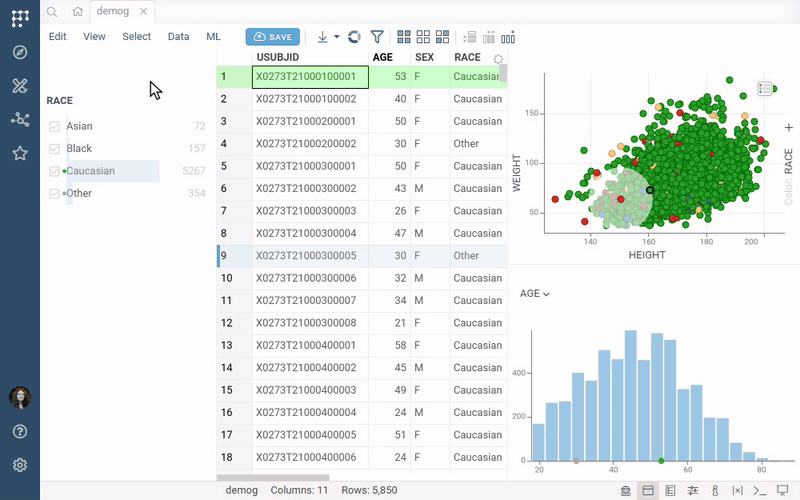This screenshot has width=800, height=500.
Task: Uncheck the Asian race checkbox
Action: [x=54, y=127]
